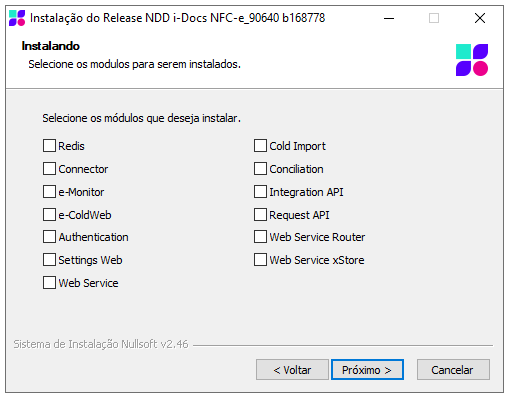Click the NDD installer icon in title bar
510x401 pixels.
pos(17,18)
